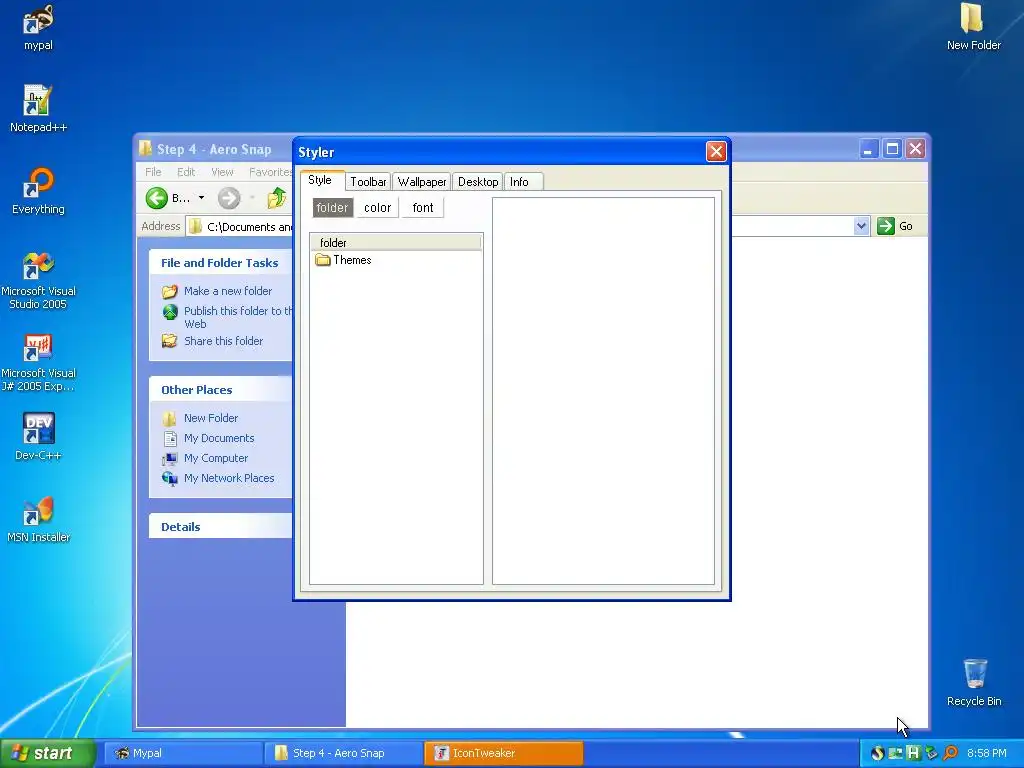Open My Computer under Other Places
1024x768 pixels.
(216, 458)
